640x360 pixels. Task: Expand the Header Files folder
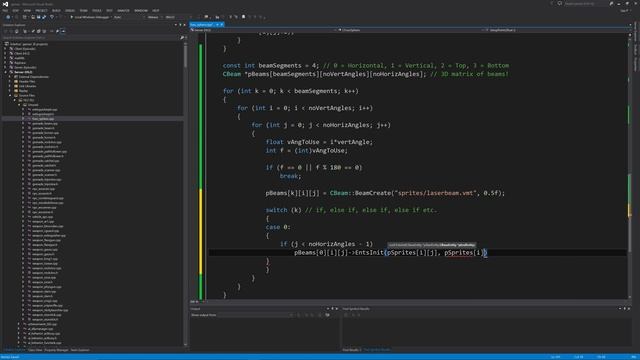(10, 82)
